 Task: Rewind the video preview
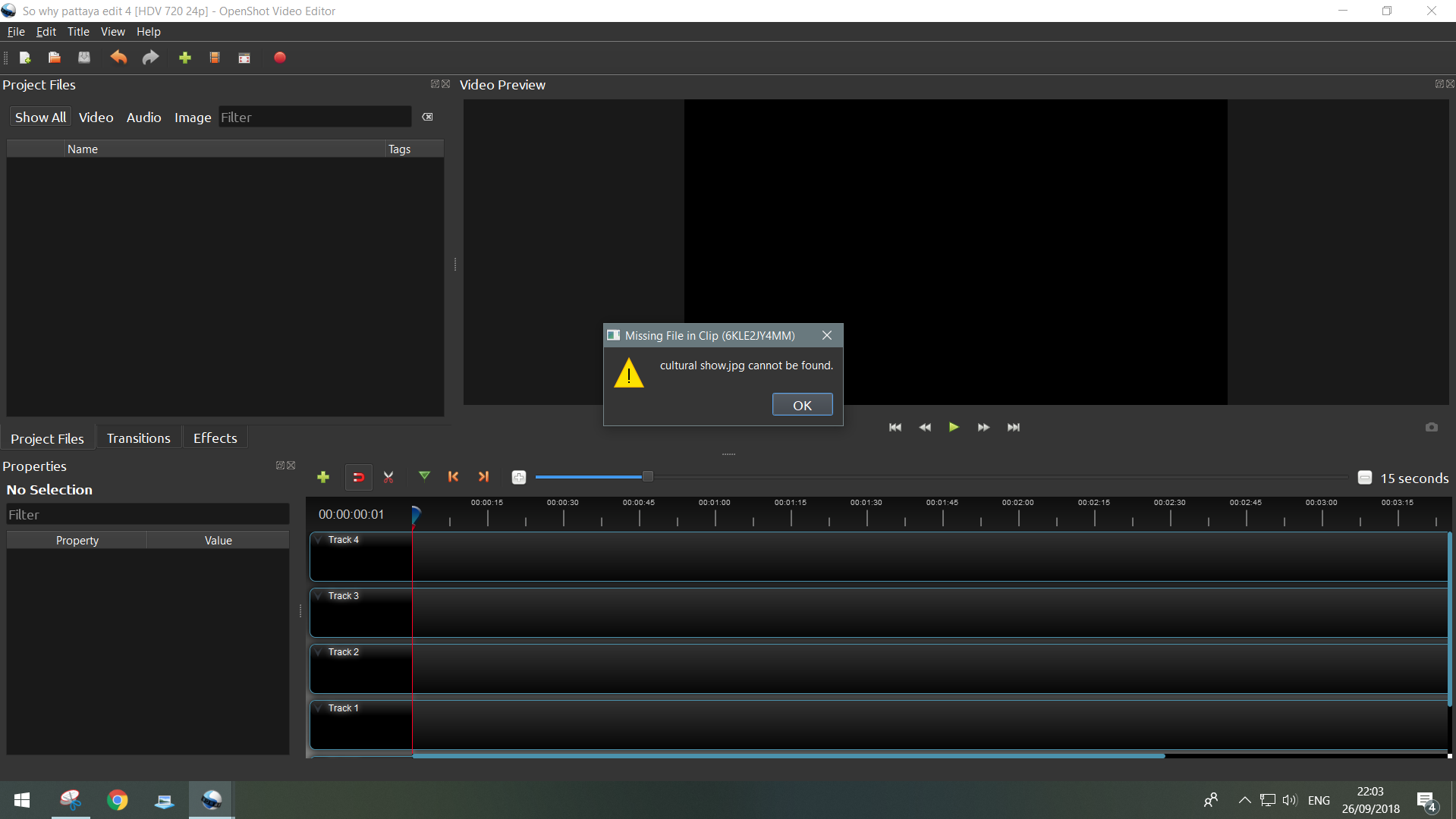(925, 428)
